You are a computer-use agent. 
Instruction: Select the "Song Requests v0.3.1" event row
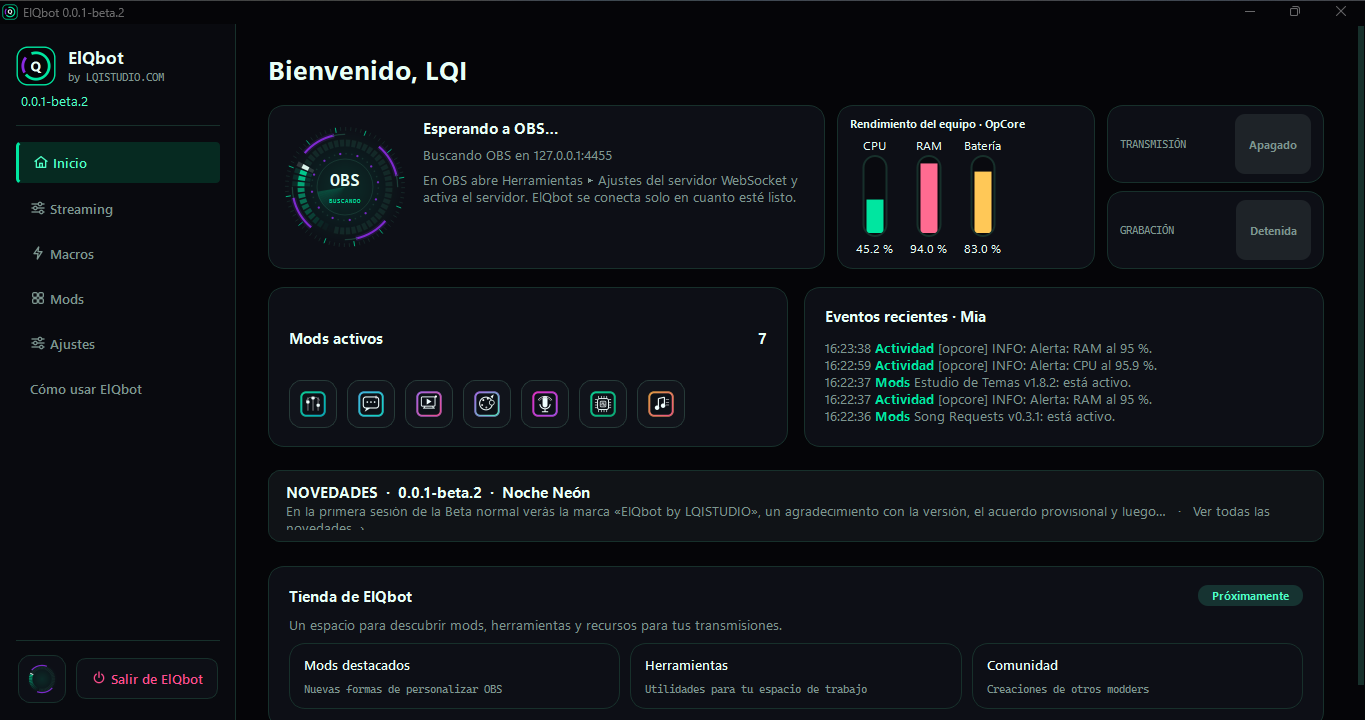(970, 417)
